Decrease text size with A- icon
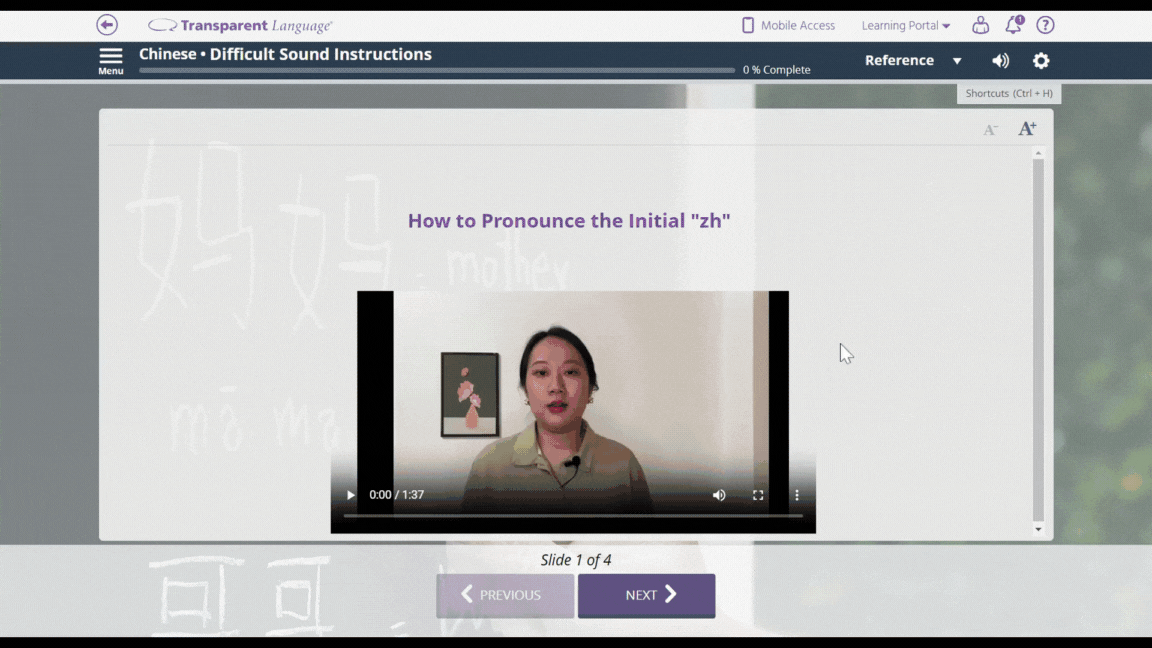Image resolution: width=1152 pixels, height=648 pixels. point(990,129)
